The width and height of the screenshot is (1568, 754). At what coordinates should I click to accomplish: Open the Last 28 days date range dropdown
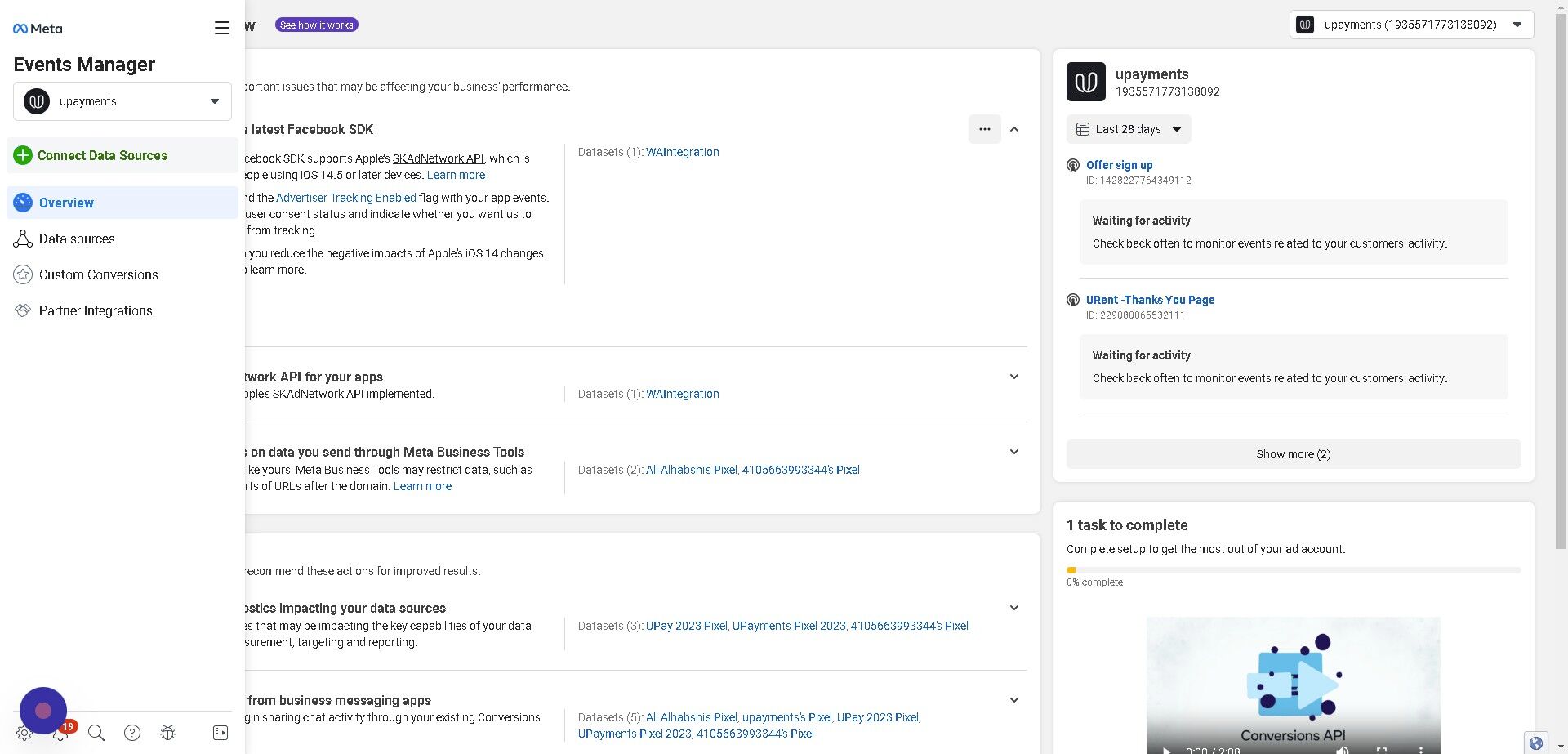click(1129, 129)
